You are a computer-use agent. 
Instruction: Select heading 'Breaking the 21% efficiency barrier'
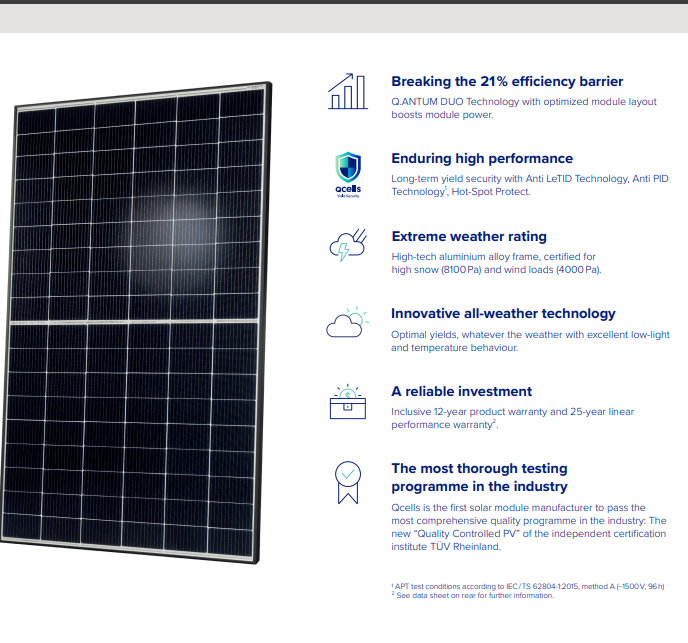tap(507, 81)
